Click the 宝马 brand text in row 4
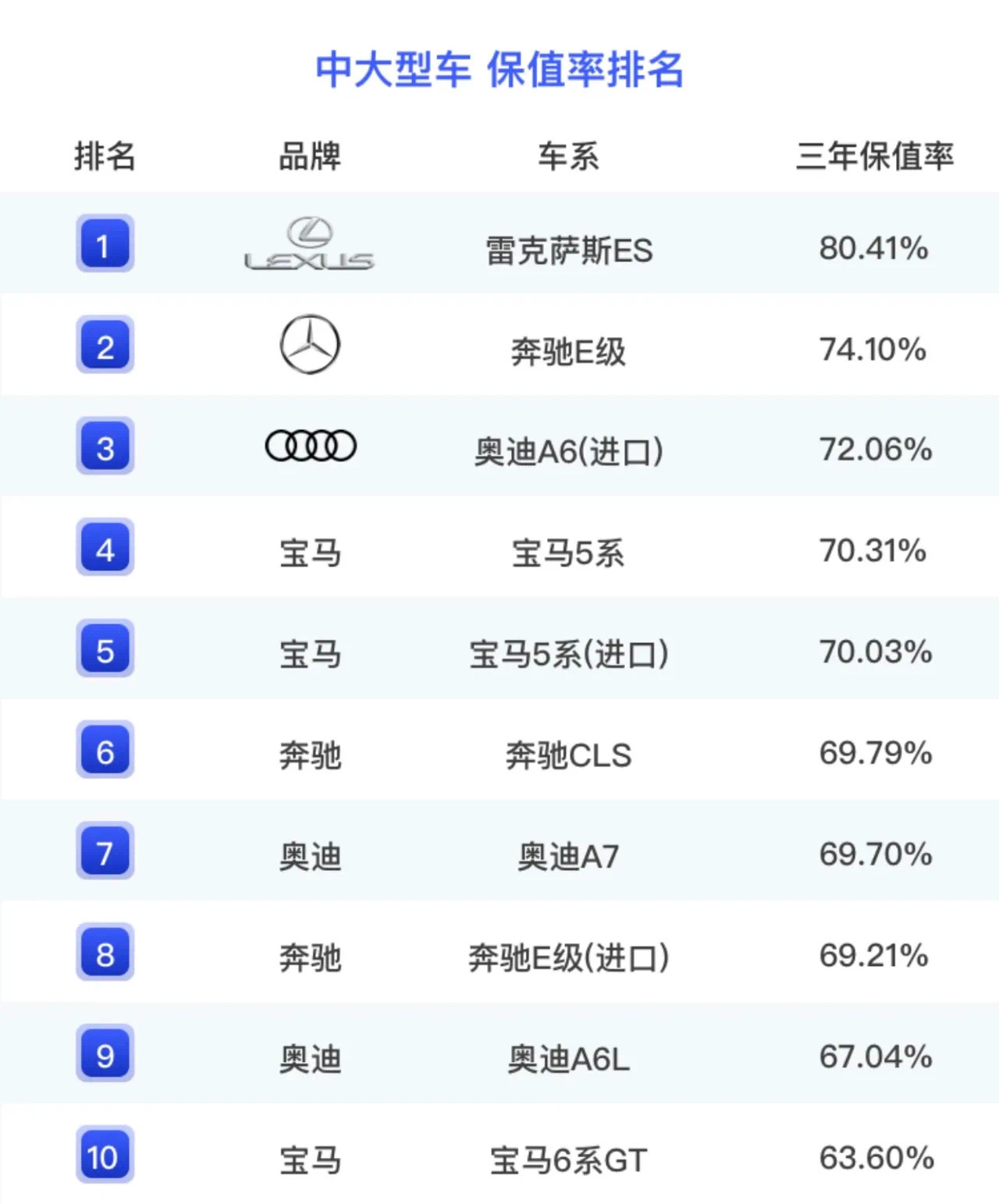This screenshot has width=999, height=1204. point(310,553)
